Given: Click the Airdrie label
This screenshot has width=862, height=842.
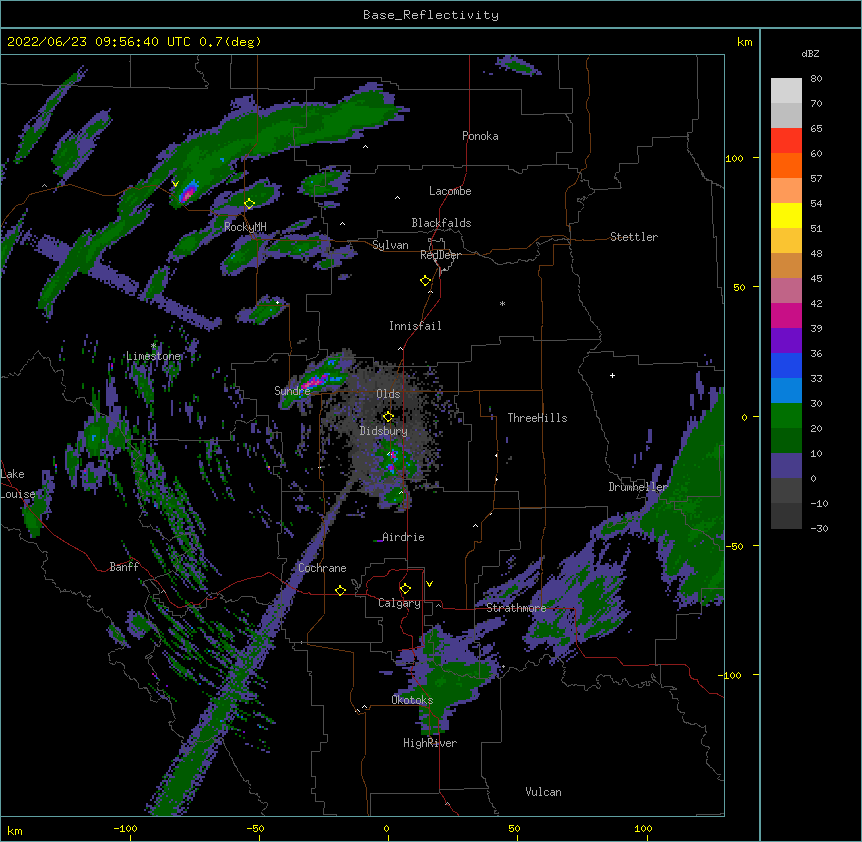Looking at the screenshot, I should tap(403, 537).
